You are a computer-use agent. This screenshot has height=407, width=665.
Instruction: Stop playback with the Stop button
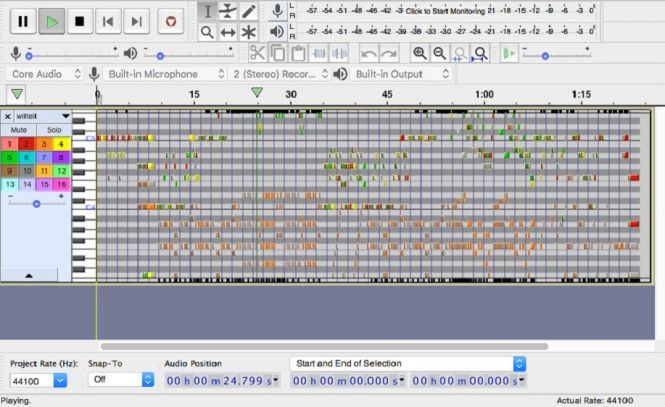[x=79, y=21]
